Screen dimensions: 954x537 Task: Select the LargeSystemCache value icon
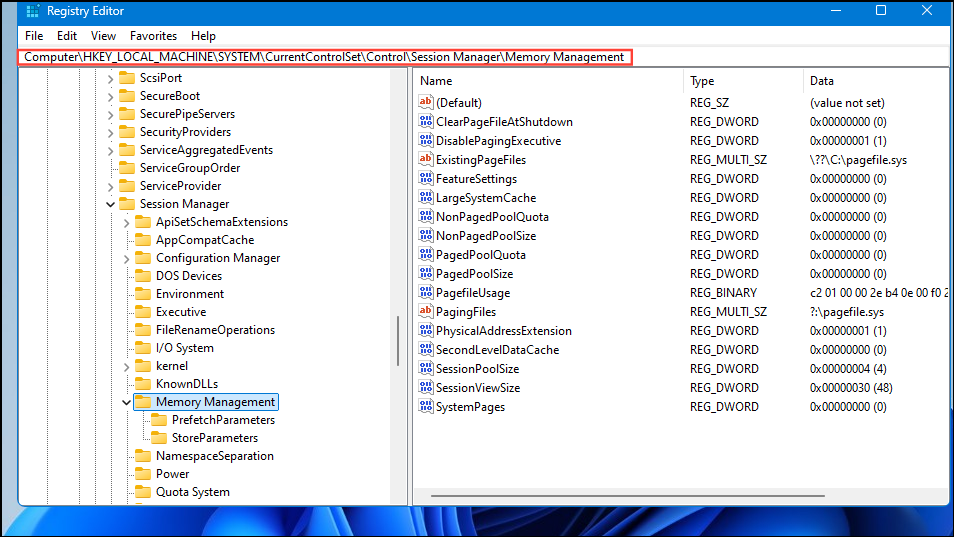(425, 197)
